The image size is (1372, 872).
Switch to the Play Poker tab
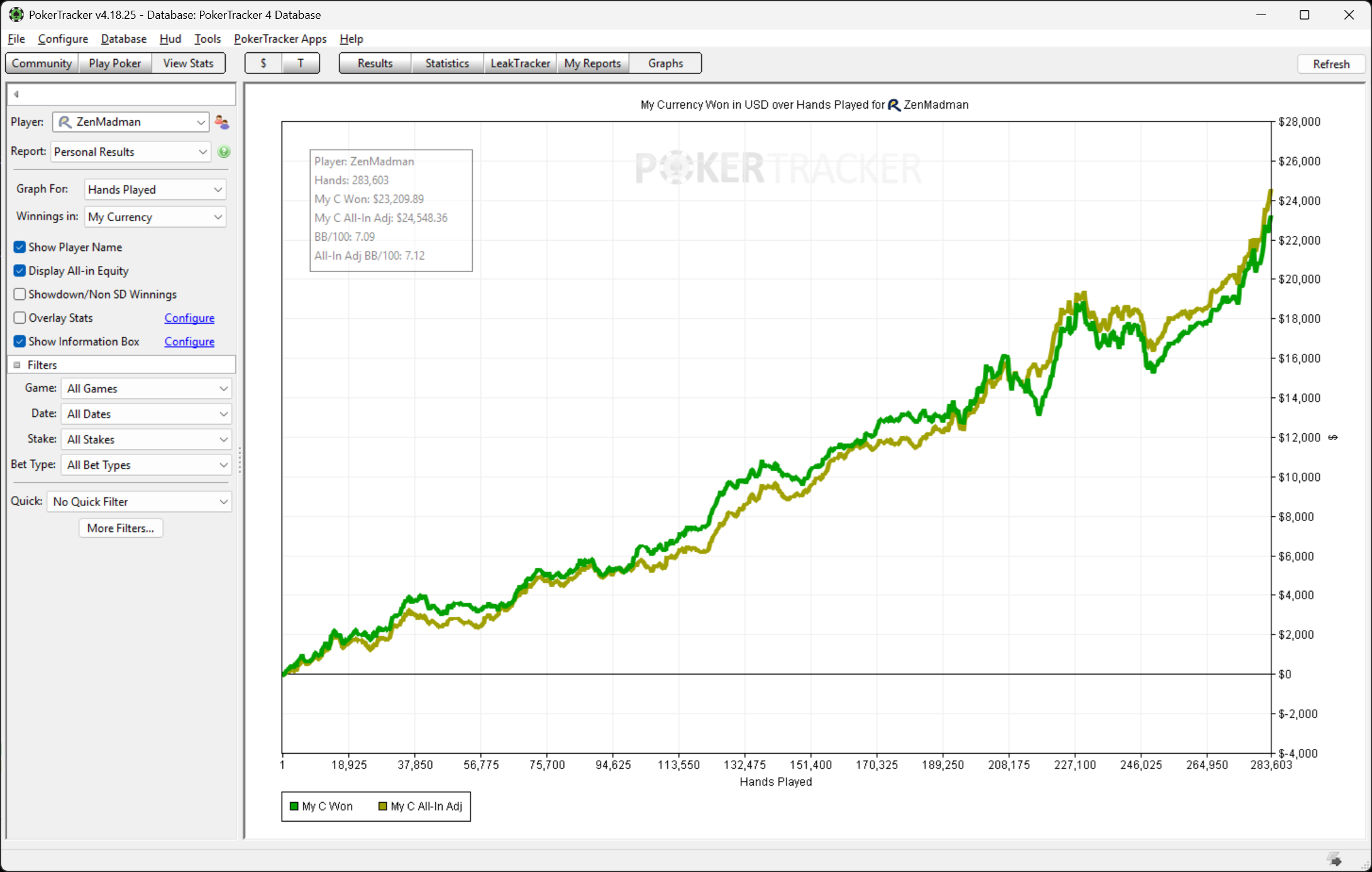(115, 63)
